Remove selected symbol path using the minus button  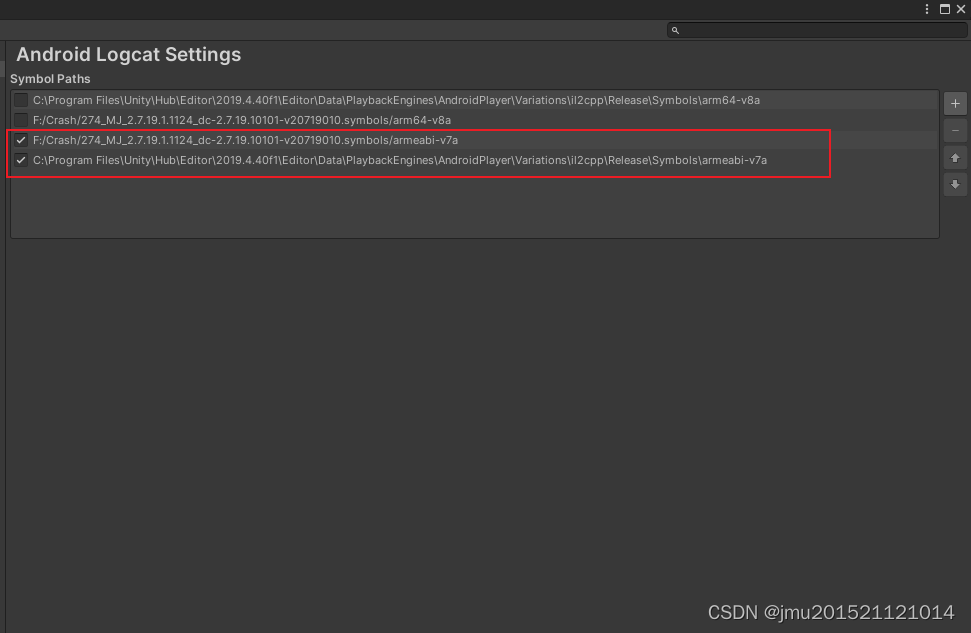click(x=955, y=130)
